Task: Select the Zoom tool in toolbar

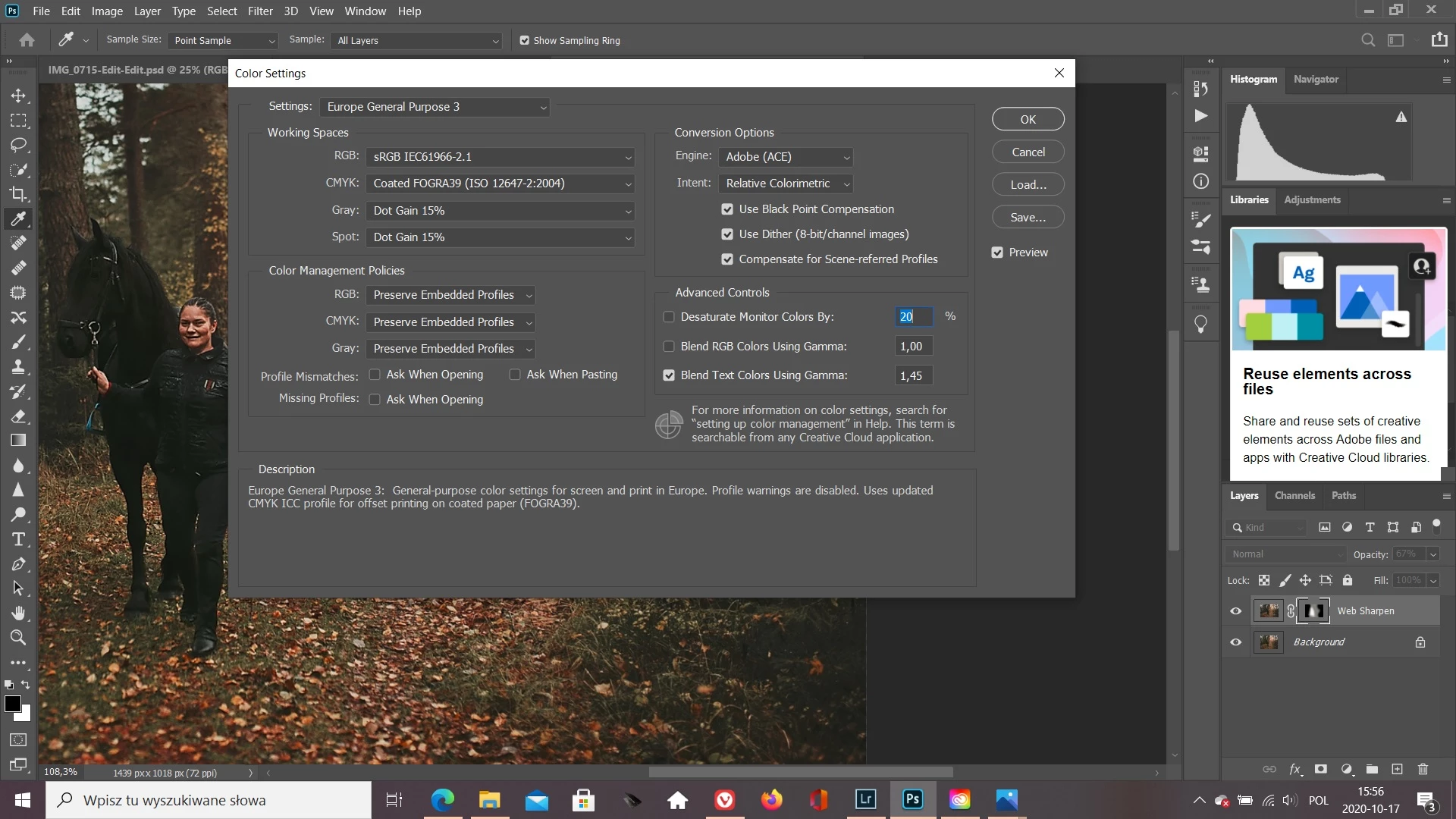Action: coord(18,638)
